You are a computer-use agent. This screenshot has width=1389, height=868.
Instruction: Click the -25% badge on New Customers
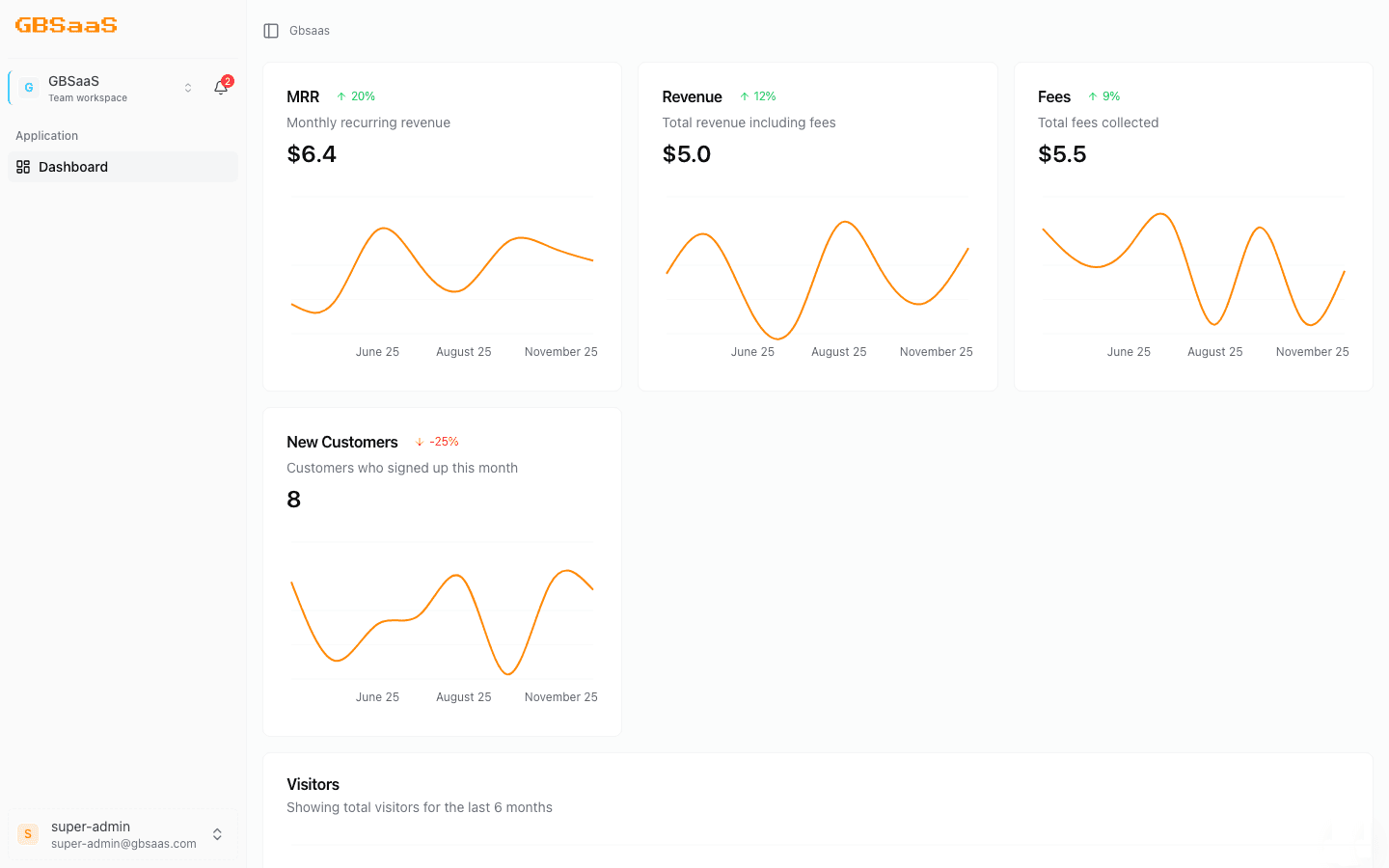[x=436, y=441]
